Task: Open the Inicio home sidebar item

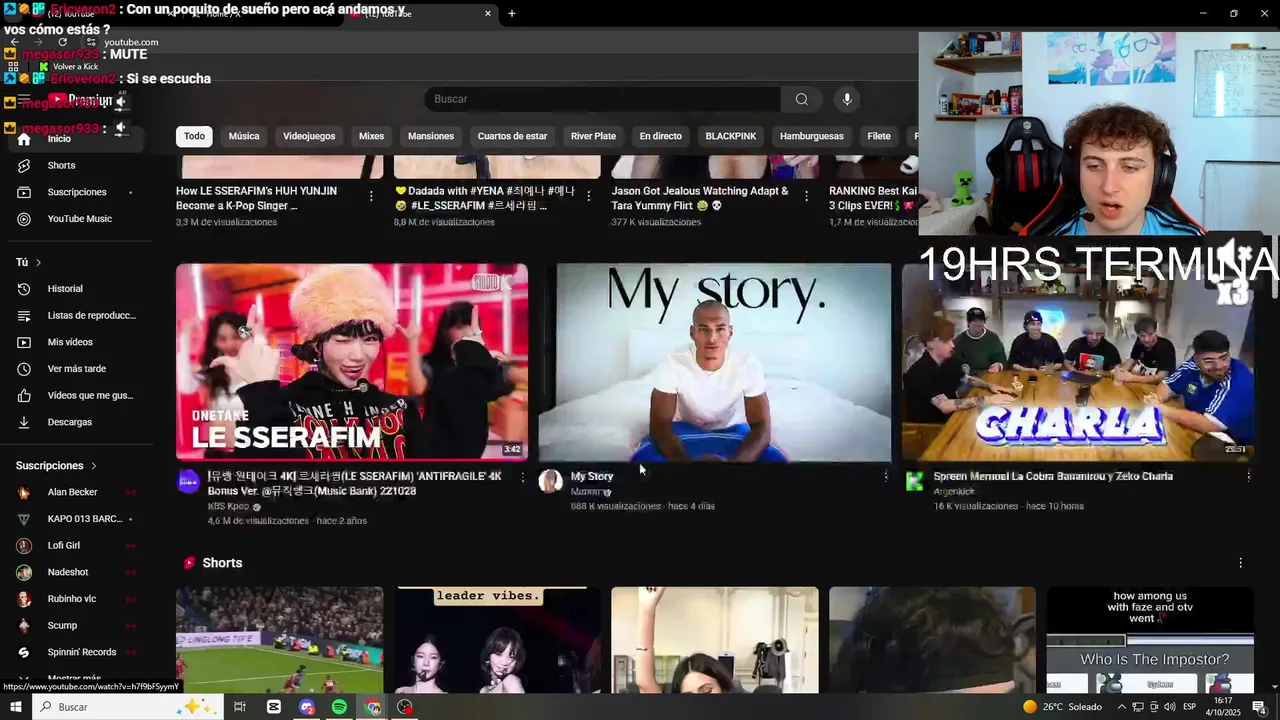Action: click(x=78, y=139)
